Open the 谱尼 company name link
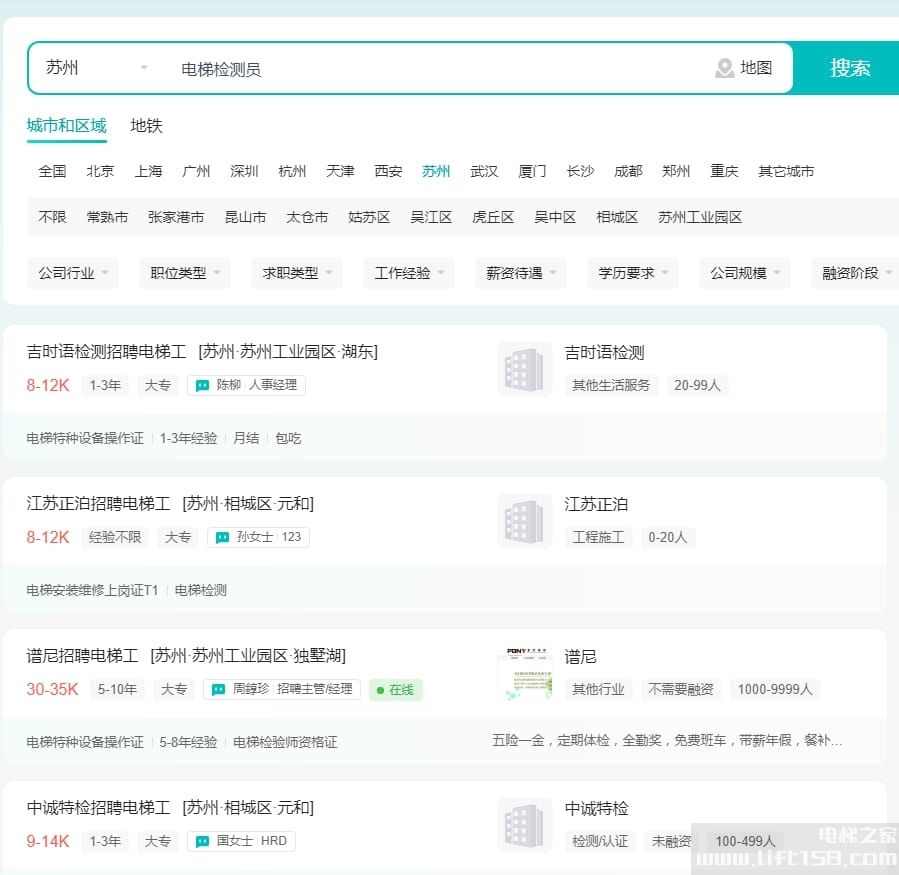Screen dimensions: 899x875 [x=580, y=657]
